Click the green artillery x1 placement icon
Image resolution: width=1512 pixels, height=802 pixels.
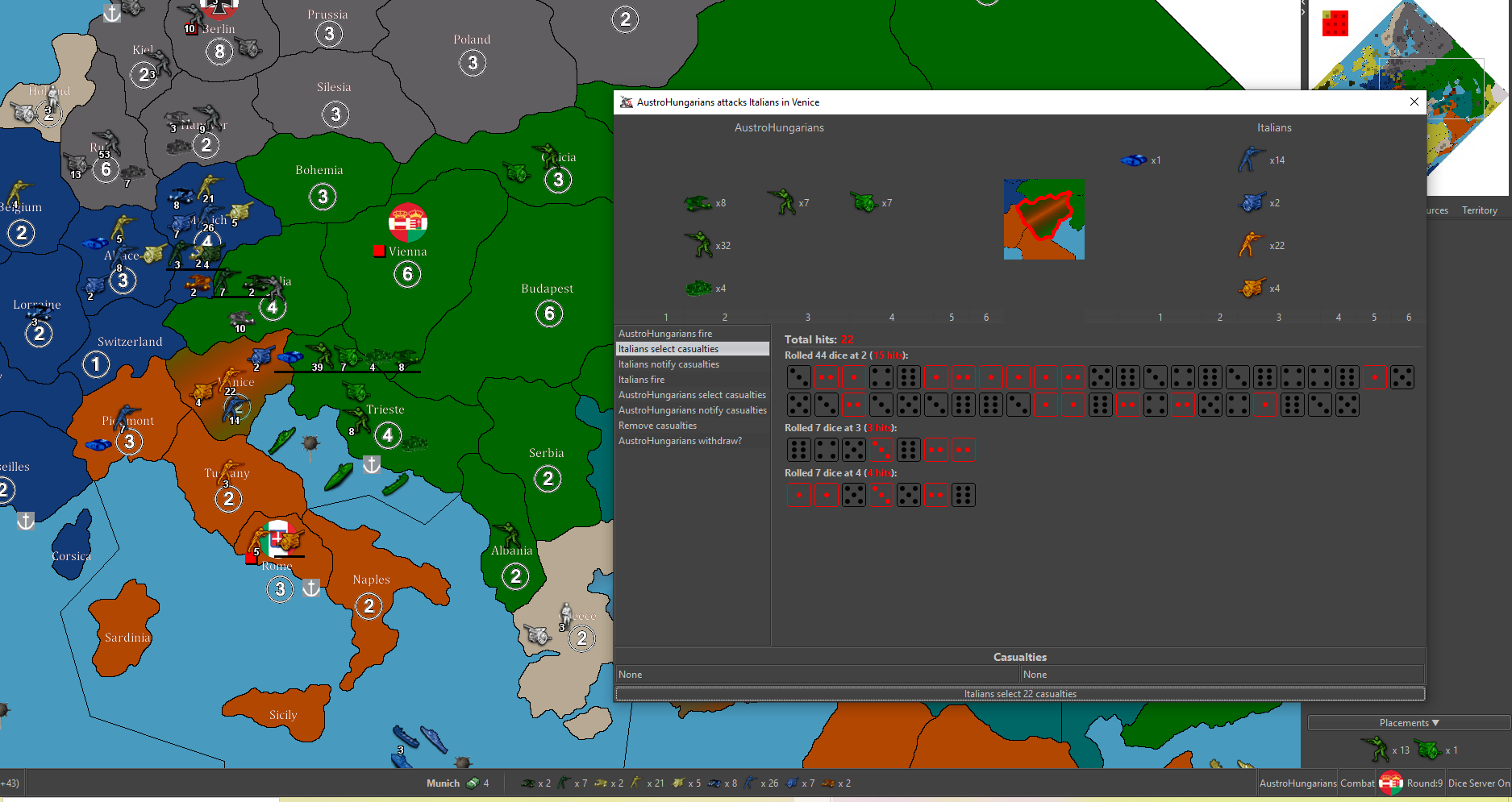pyautogui.click(x=1428, y=750)
